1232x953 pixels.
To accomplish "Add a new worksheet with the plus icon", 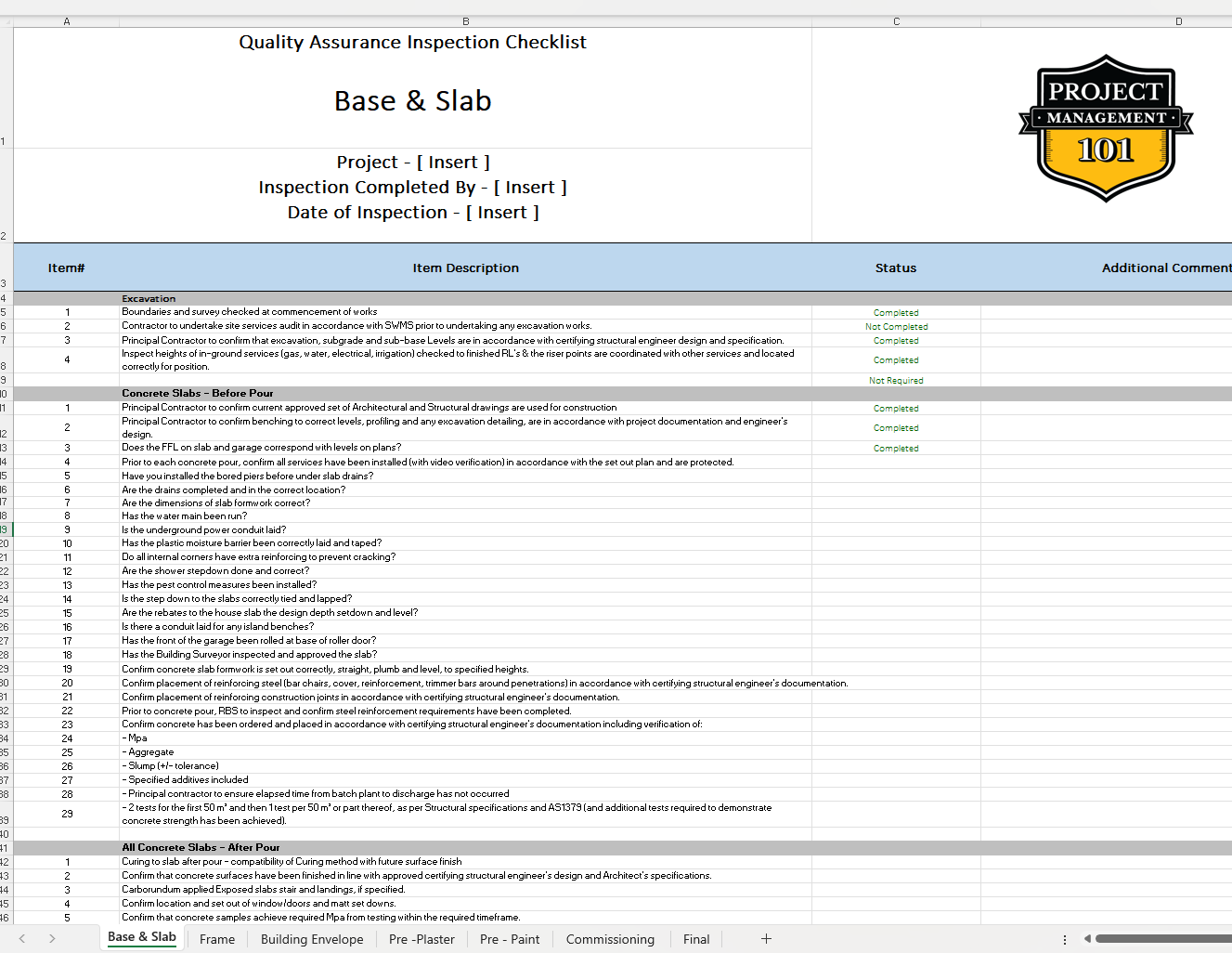I will pyautogui.click(x=766, y=939).
